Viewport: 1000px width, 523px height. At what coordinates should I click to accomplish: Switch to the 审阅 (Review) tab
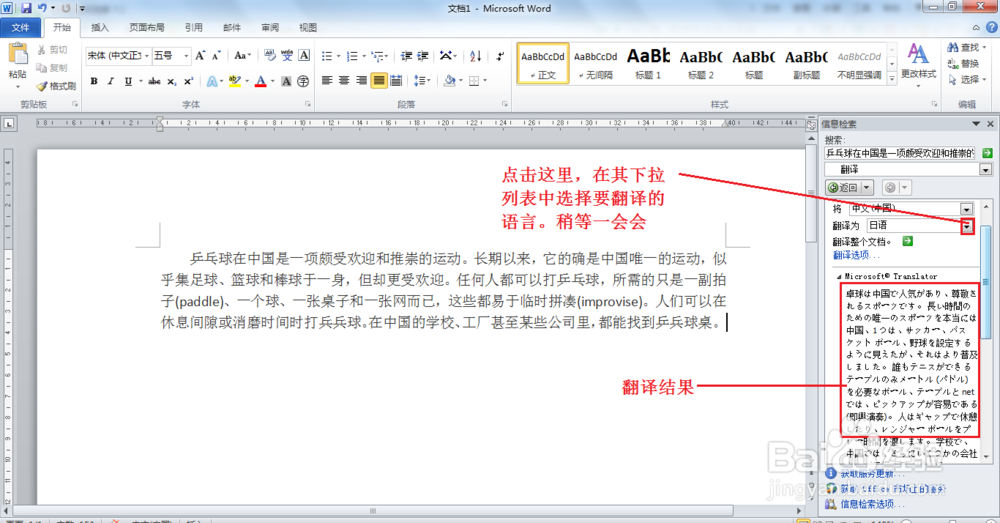(270, 27)
